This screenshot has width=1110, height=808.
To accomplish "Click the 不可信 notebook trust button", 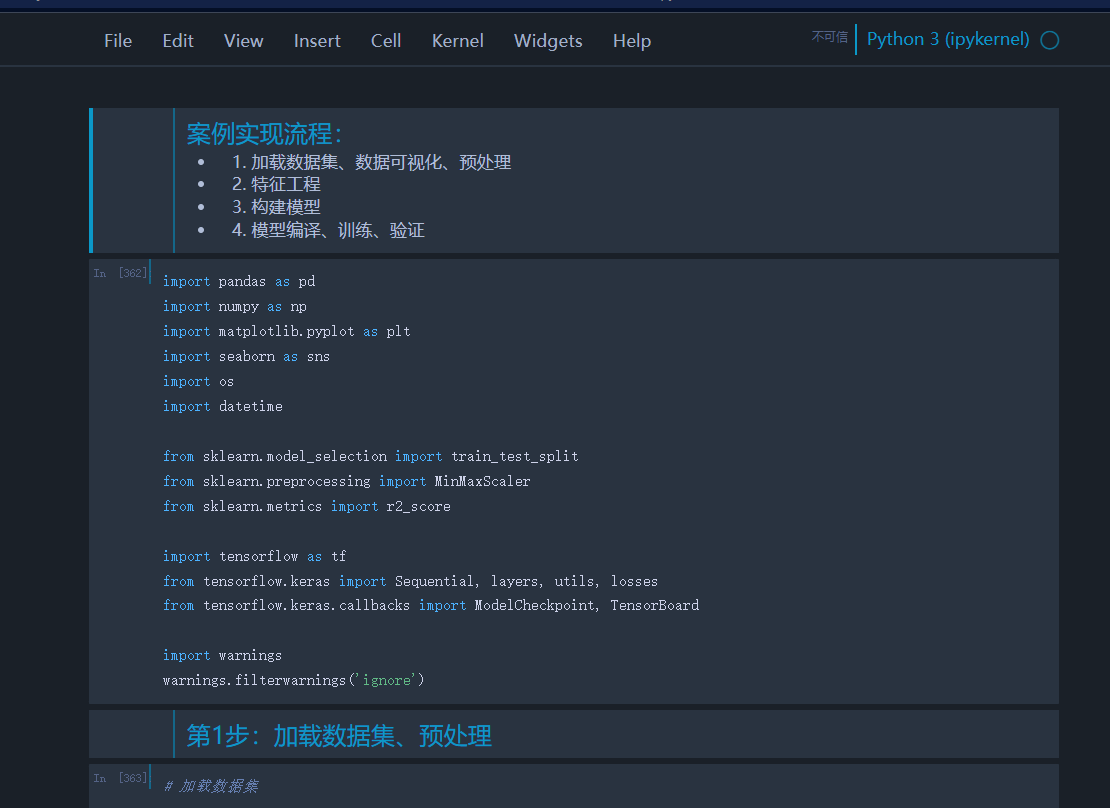I will coord(830,37).
